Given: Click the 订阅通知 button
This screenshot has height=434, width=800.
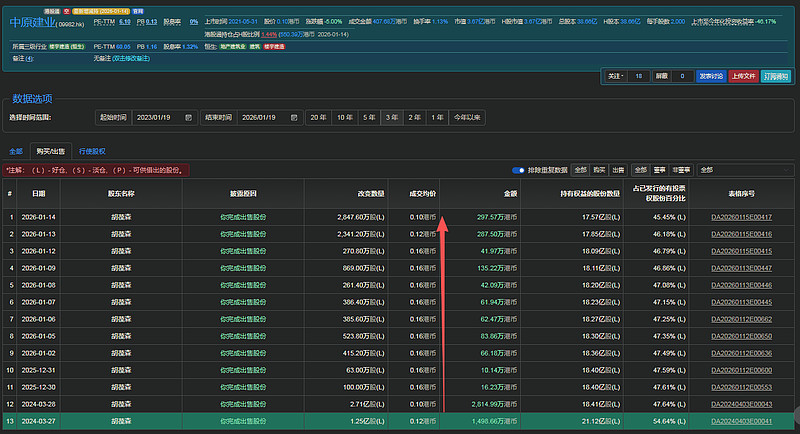Looking at the screenshot, I should pos(775,75).
